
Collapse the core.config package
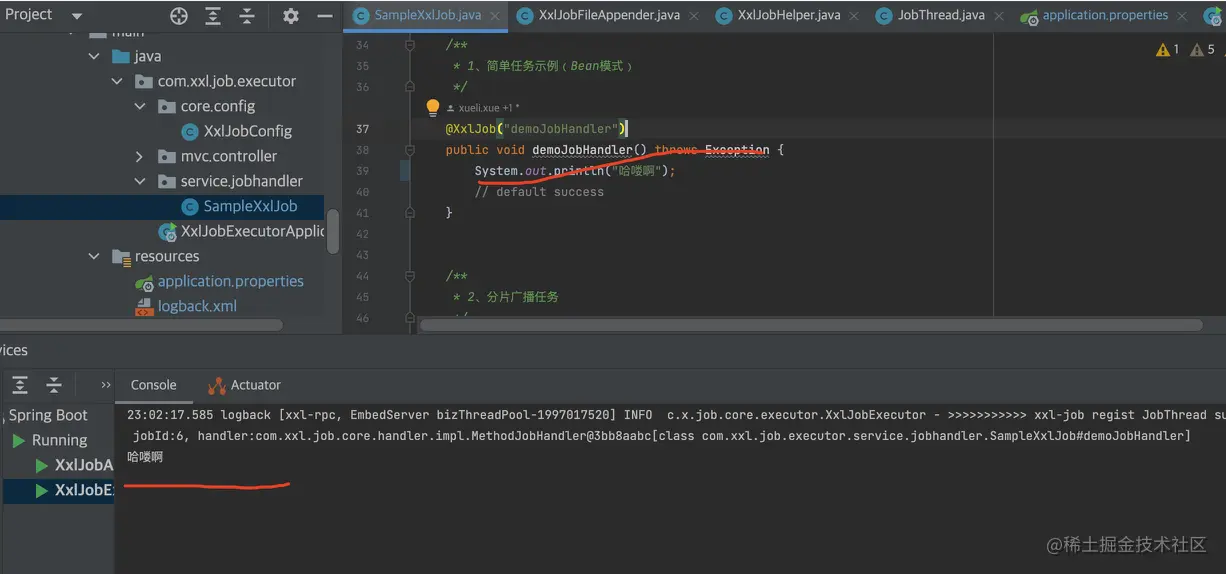[x=140, y=106]
